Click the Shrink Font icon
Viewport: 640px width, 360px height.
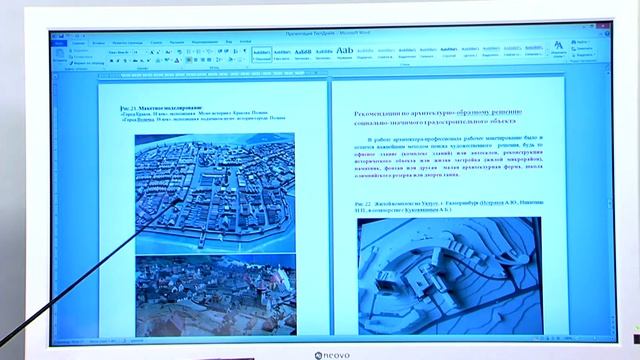[159, 52]
